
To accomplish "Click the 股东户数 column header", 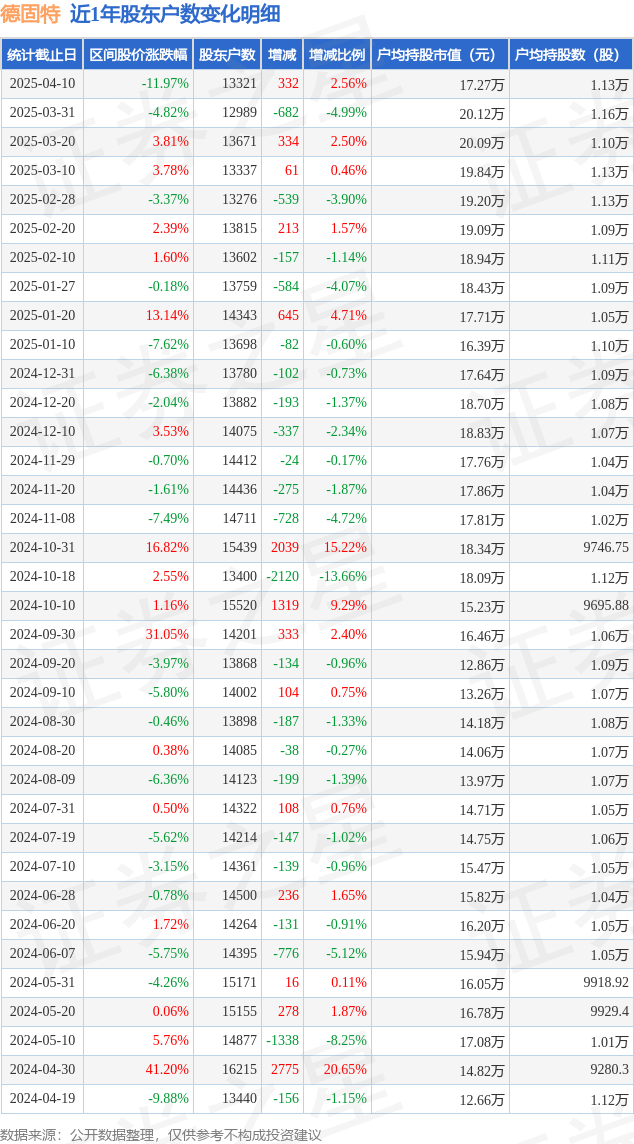I will point(227,55).
